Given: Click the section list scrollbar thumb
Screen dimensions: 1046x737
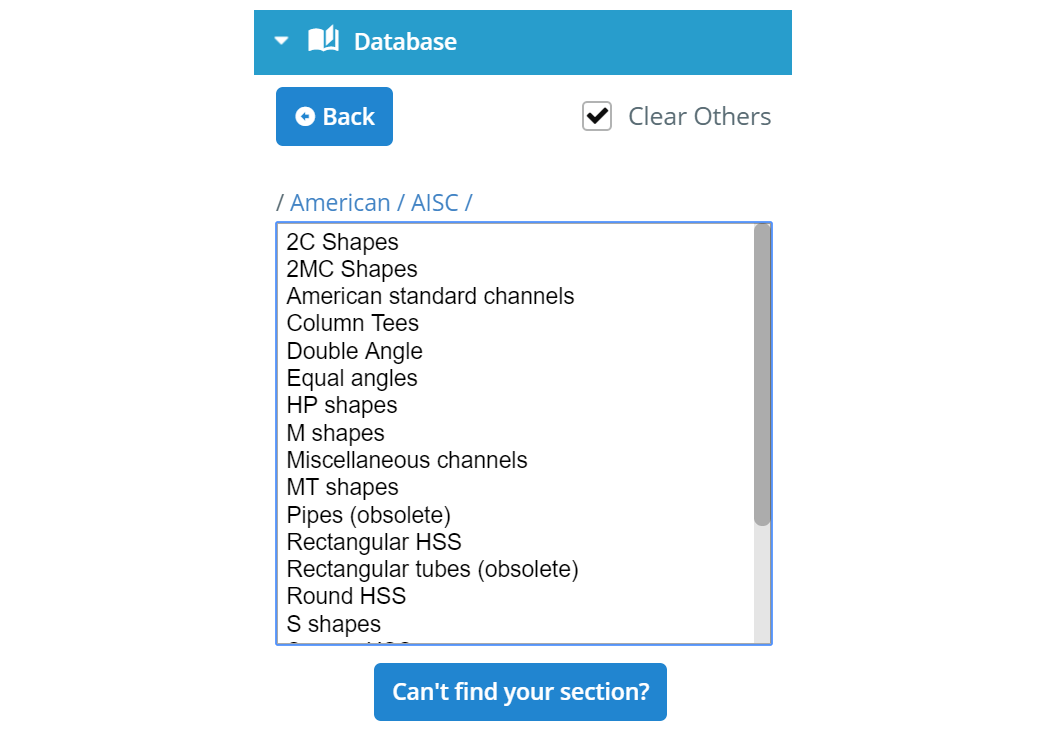Looking at the screenshot, I should pyautogui.click(x=762, y=375).
